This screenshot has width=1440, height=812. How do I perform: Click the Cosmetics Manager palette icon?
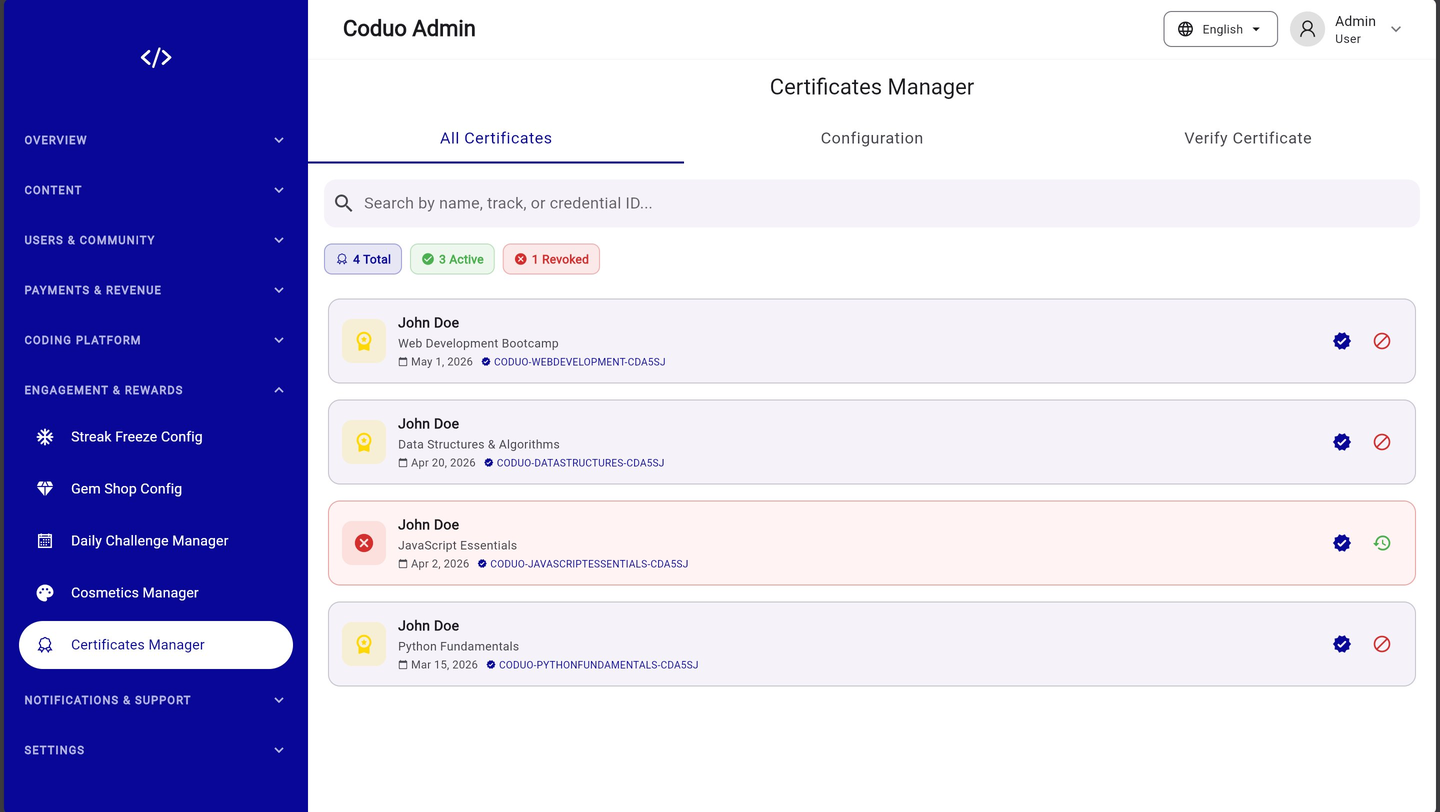(x=45, y=593)
